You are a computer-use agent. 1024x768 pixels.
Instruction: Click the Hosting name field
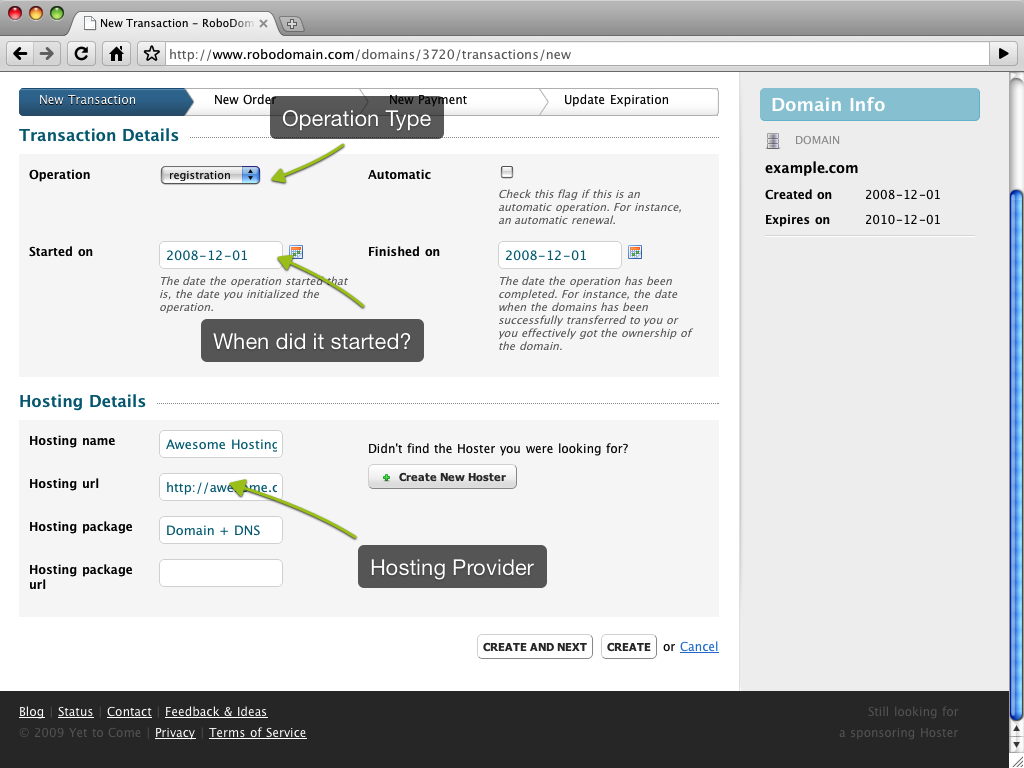click(221, 444)
